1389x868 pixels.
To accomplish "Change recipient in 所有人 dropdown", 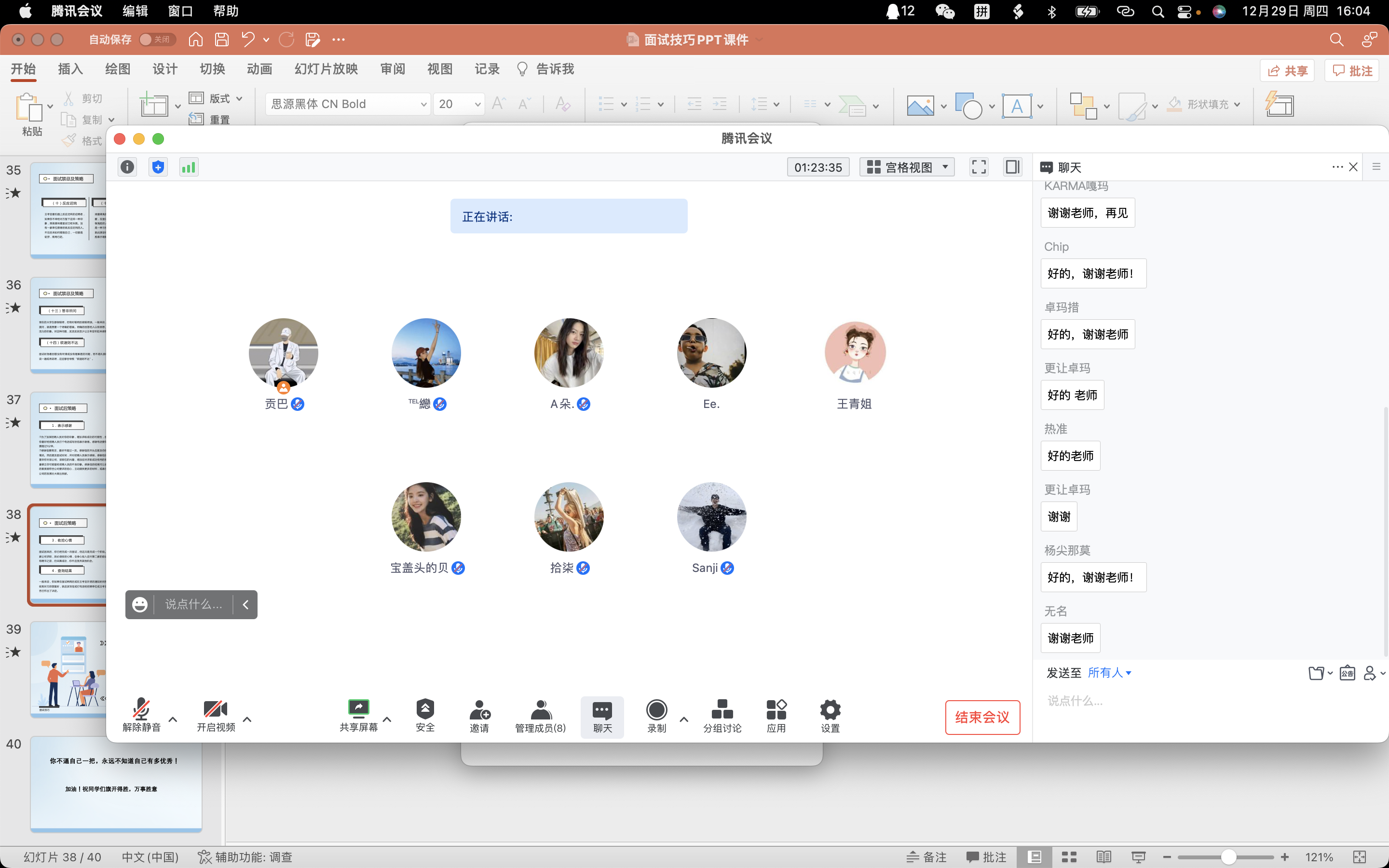I will coord(1109,673).
